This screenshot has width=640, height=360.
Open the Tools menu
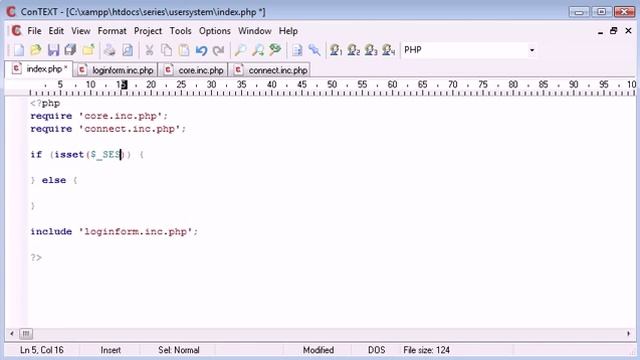click(x=180, y=31)
